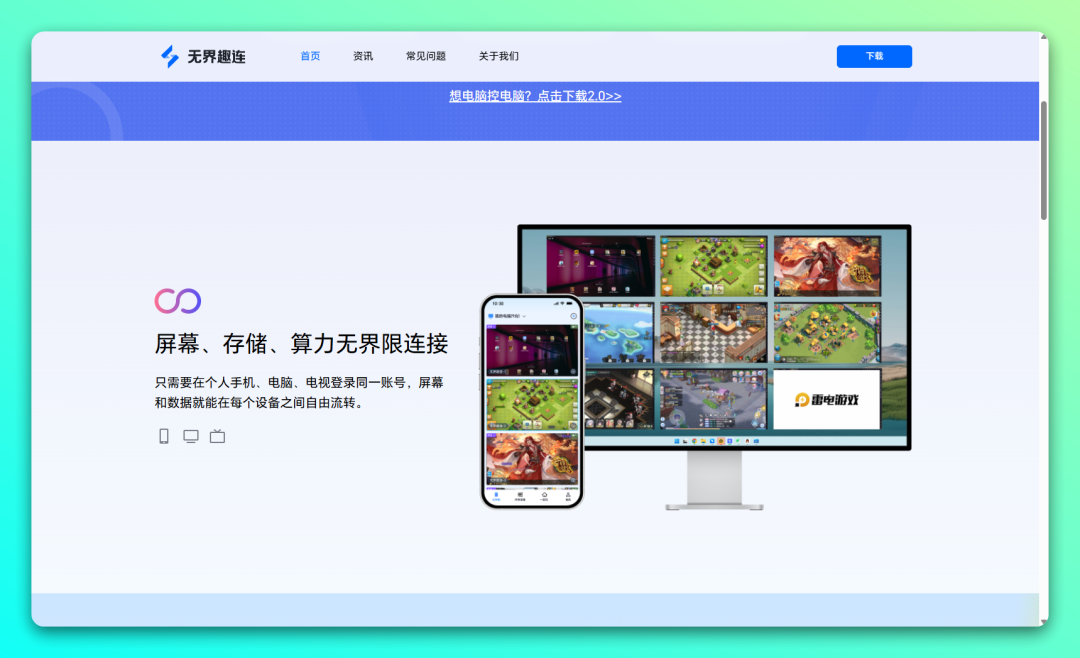Click the 首页 navigation menu item
The width and height of the screenshot is (1080, 658).
[309, 56]
